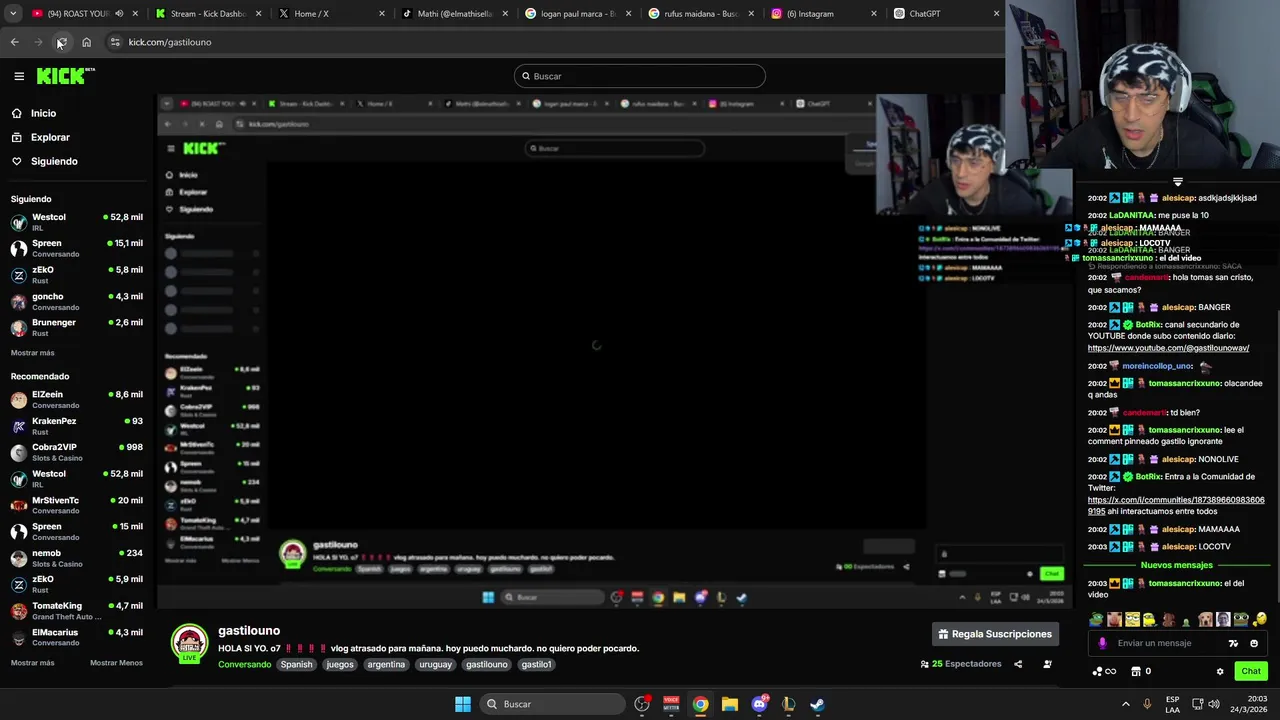Mute the ROAST YOUR tab audio icon
This screenshot has width=1280, height=720.
(119, 14)
